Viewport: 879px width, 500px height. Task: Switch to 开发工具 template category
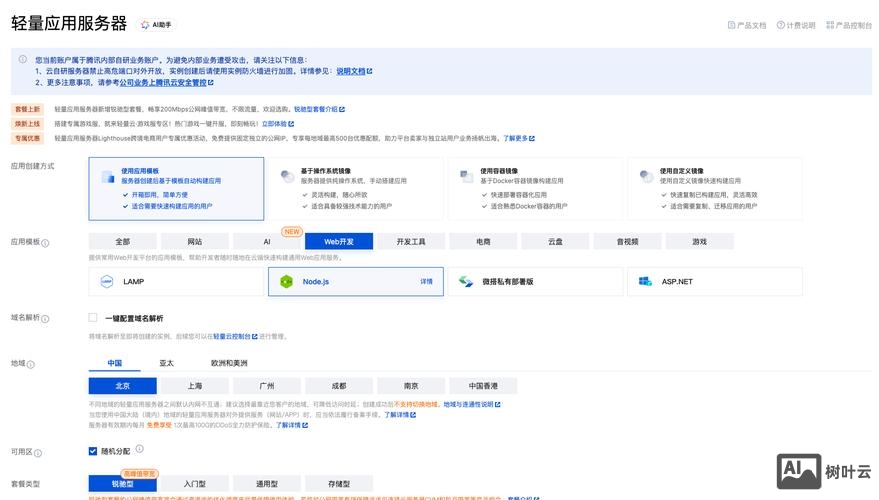pos(411,242)
